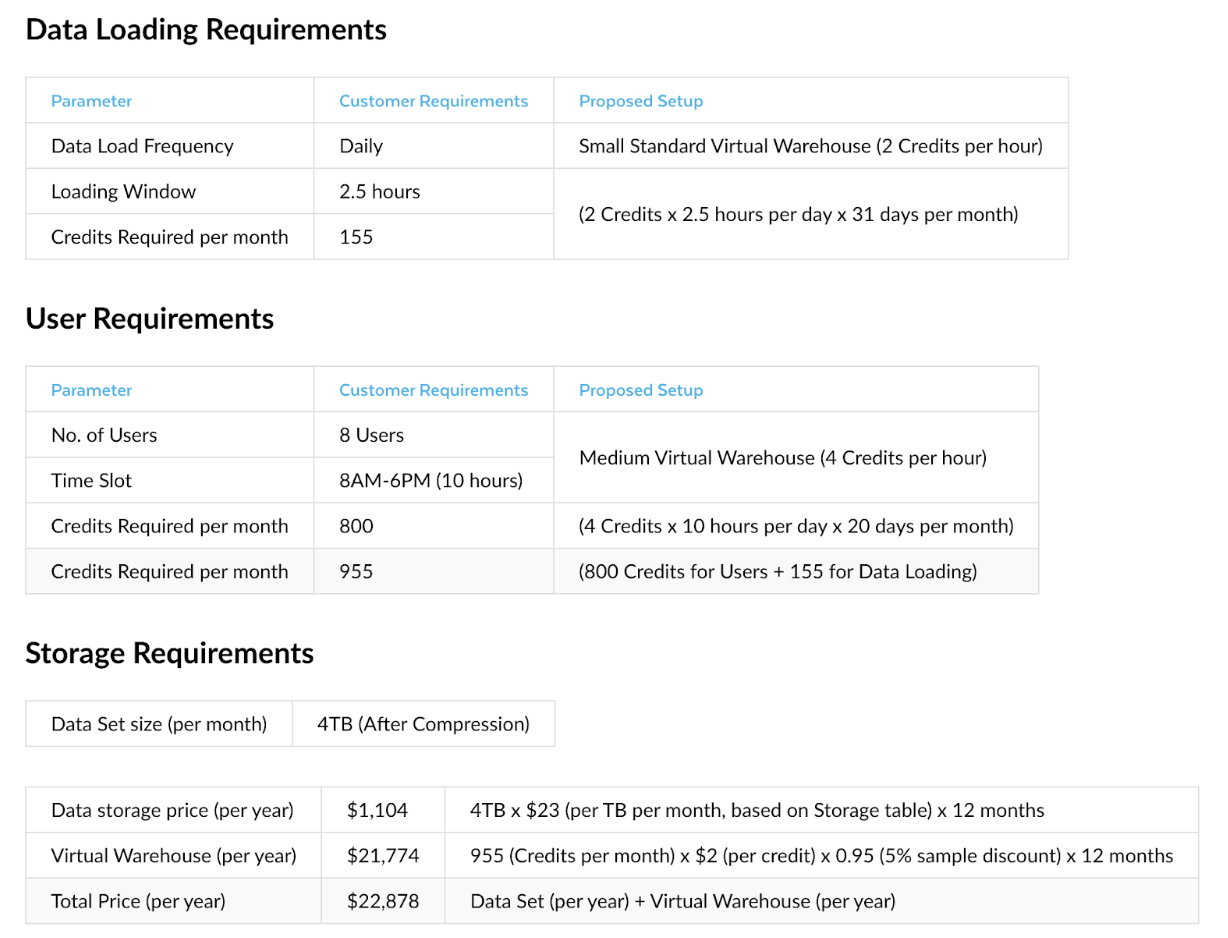1228x938 pixels.
Task: Click the Parameter column header
Action: click(91, 100)
